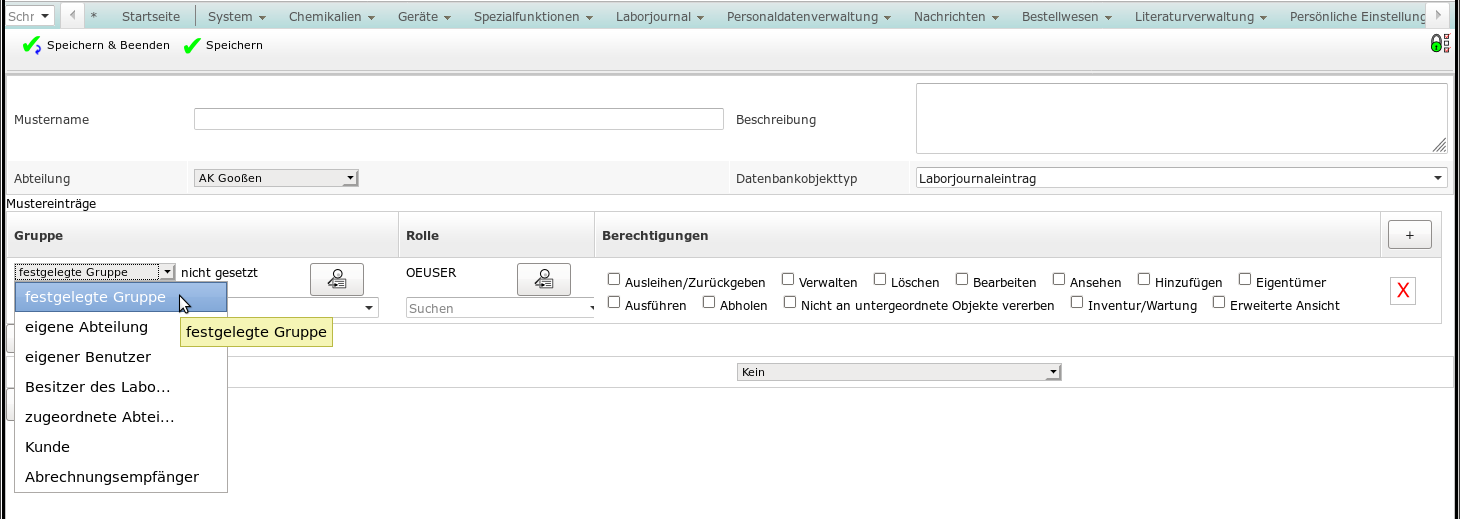Click the Beschreibung text area
This screenshot has height=519, width=1460.
[x=1180, y=118]
